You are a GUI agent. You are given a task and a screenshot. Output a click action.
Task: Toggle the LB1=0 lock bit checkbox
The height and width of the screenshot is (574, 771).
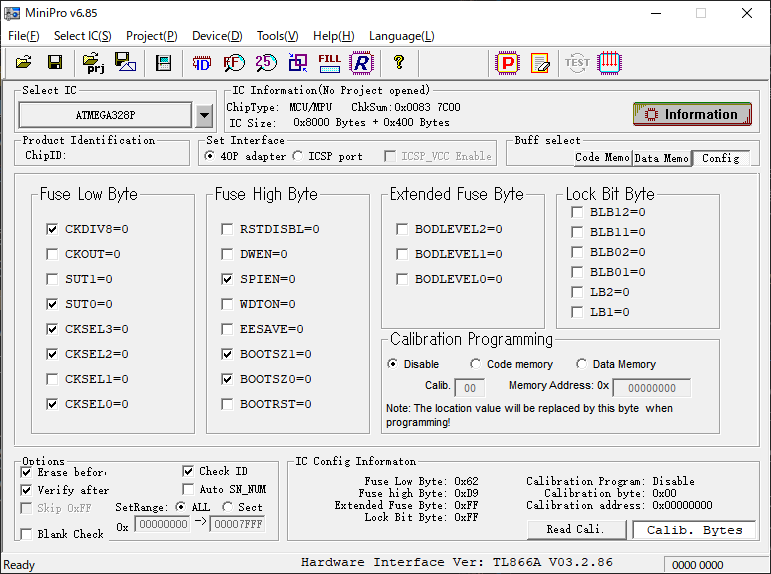click(577, 312)
